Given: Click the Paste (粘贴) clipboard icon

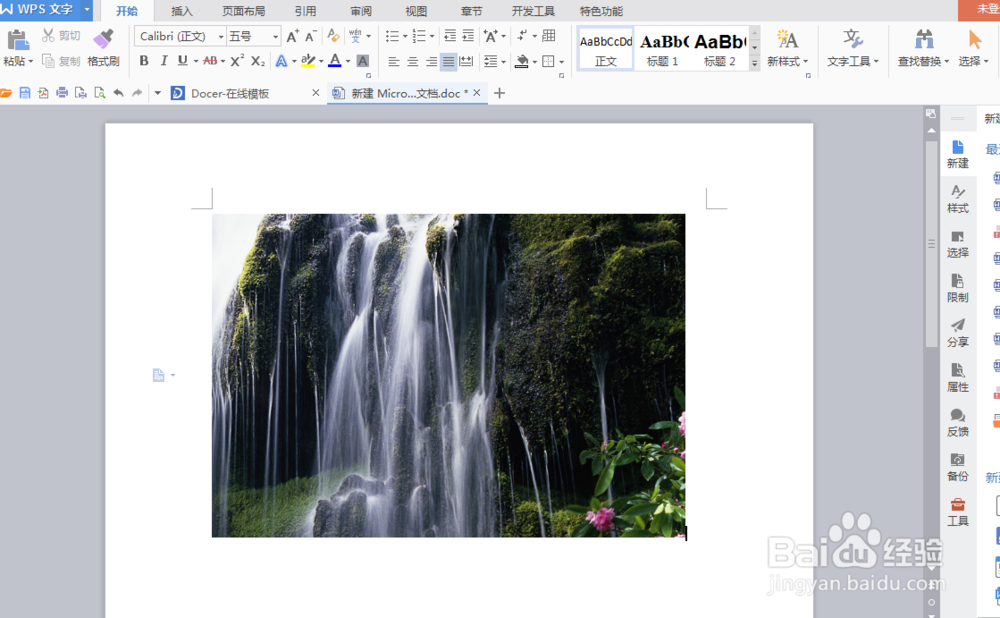Looking at the screenshot, I should coord(18,40).
